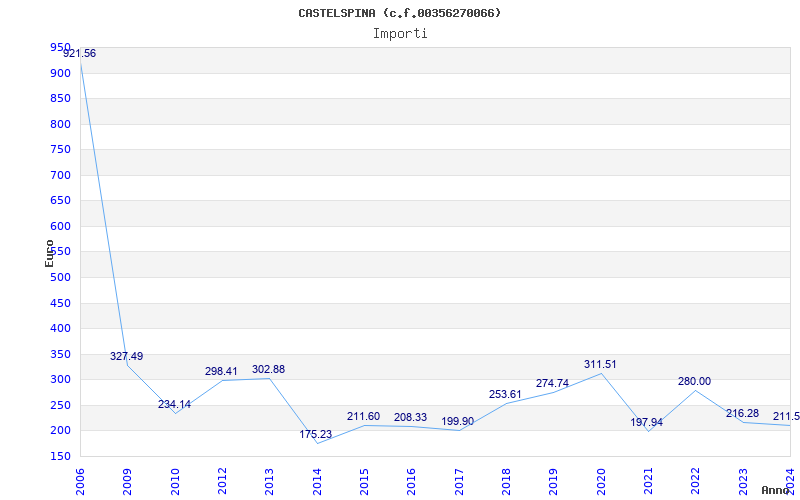Click the 850 y-axis tick label
Viewport: 800px width, 500px height.
60,99
